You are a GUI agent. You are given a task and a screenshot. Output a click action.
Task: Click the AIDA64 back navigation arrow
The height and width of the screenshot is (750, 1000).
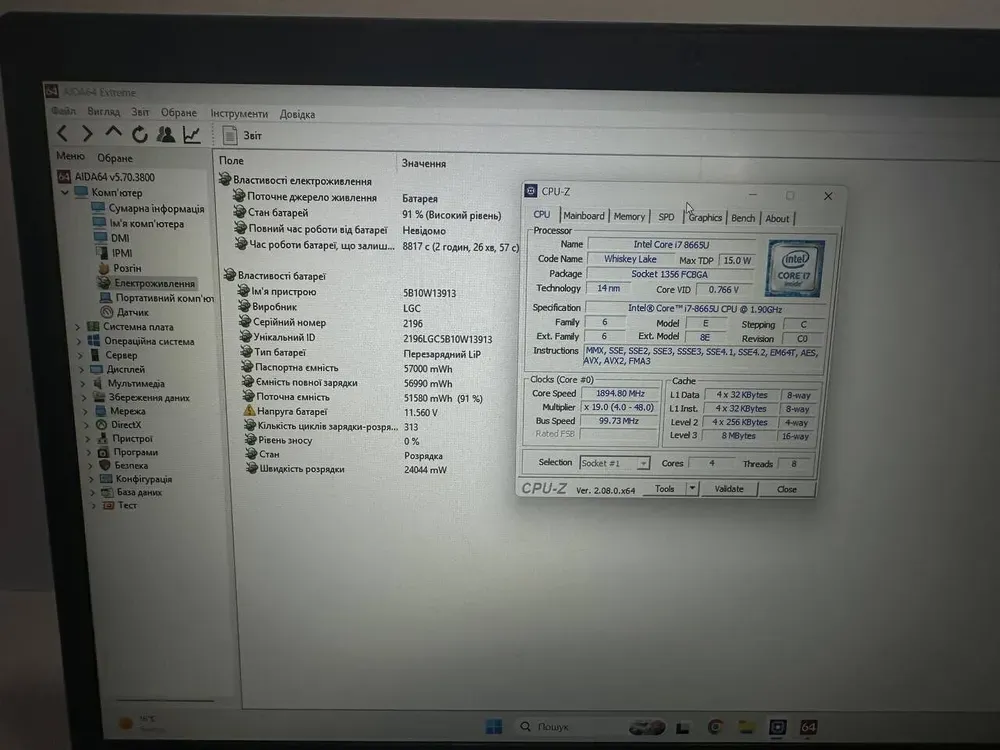point(63,133)
